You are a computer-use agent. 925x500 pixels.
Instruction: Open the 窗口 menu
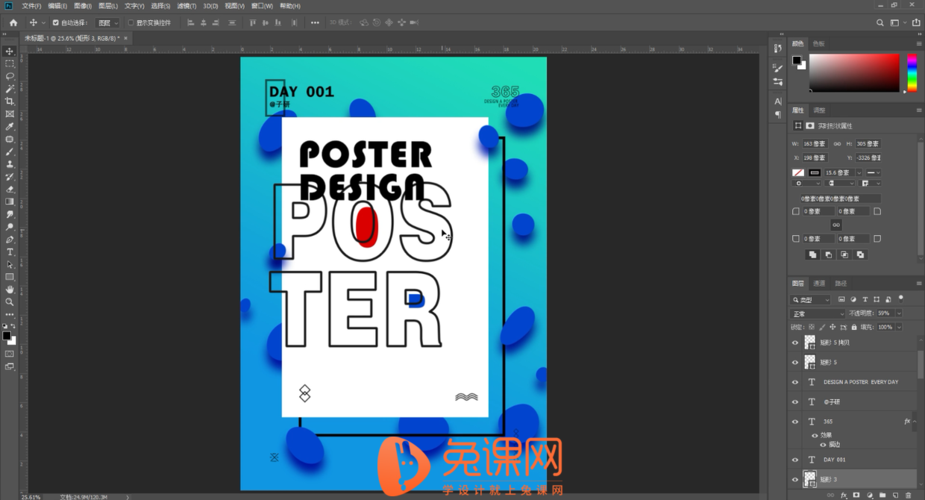261,6
